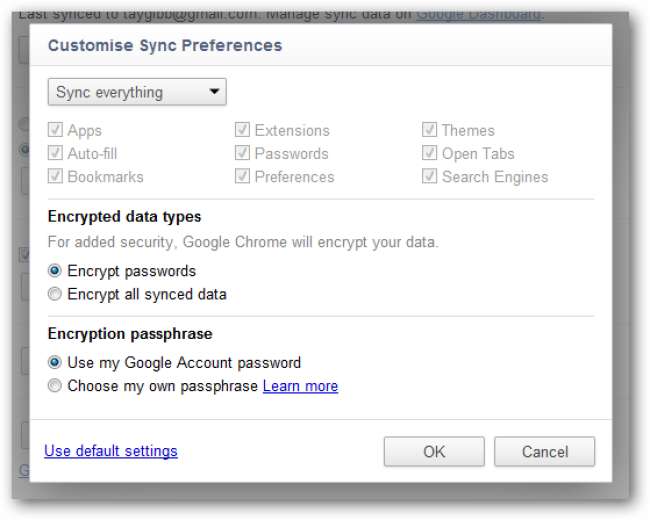Toggle the Auto-fill checkbox
The height and width of the screenshot is (520, 650).
click(x=56, y=153)
